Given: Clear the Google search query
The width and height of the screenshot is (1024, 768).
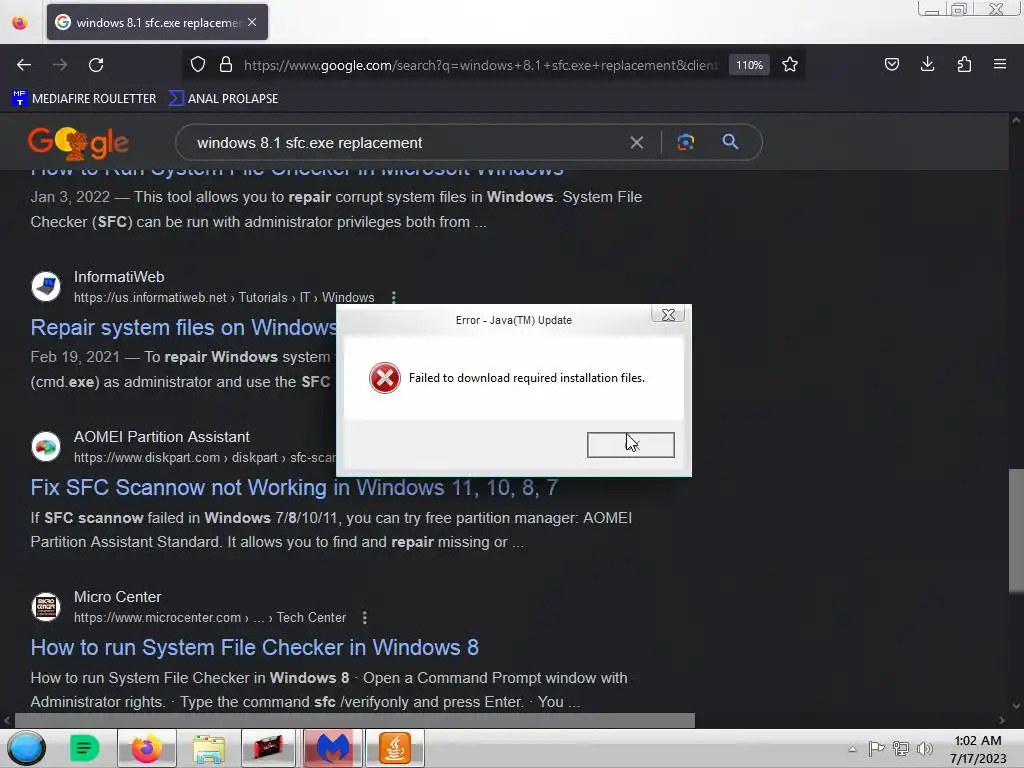Looking at the screenshot, I should point(637,142).
